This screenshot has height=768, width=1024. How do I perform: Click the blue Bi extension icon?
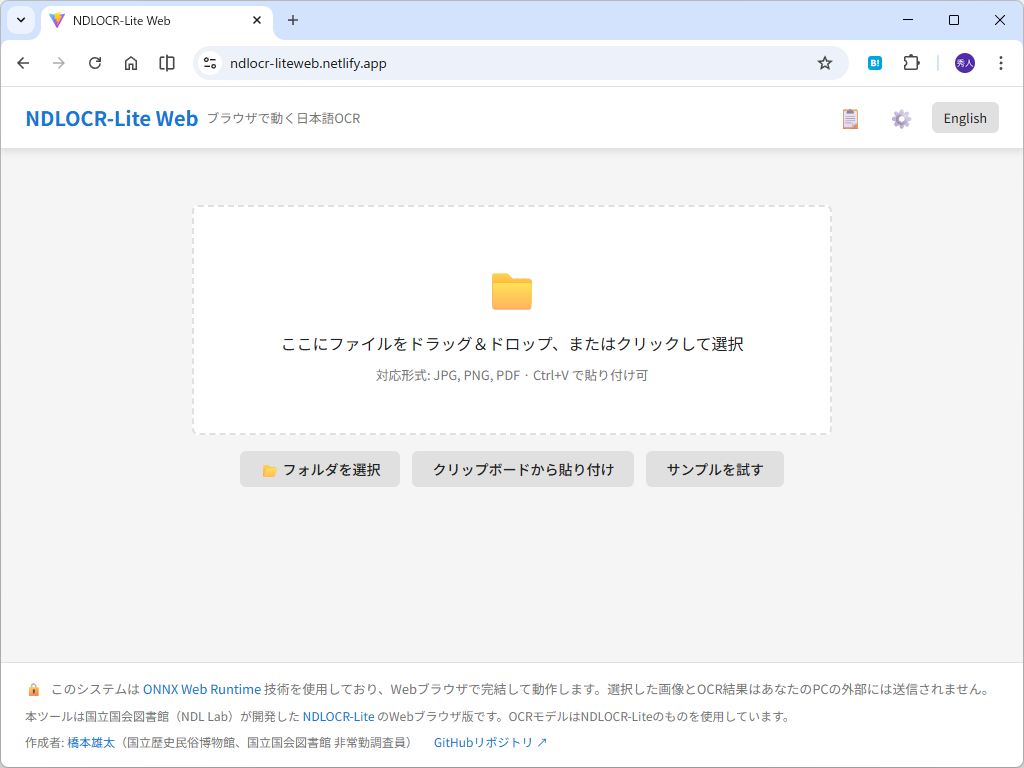point(875,62)
